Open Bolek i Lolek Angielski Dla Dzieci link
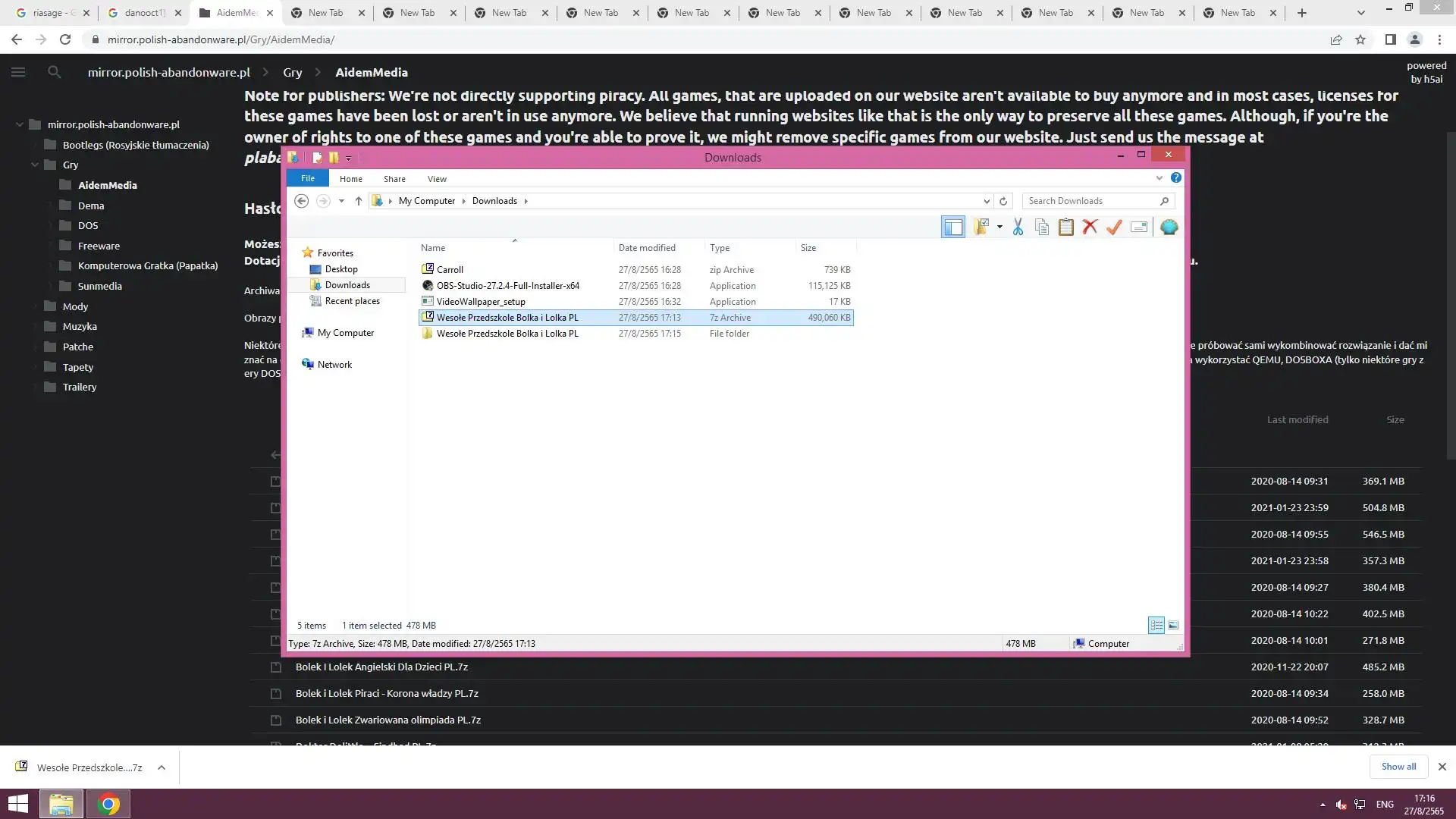1456x819 pixels. point(381,667)
